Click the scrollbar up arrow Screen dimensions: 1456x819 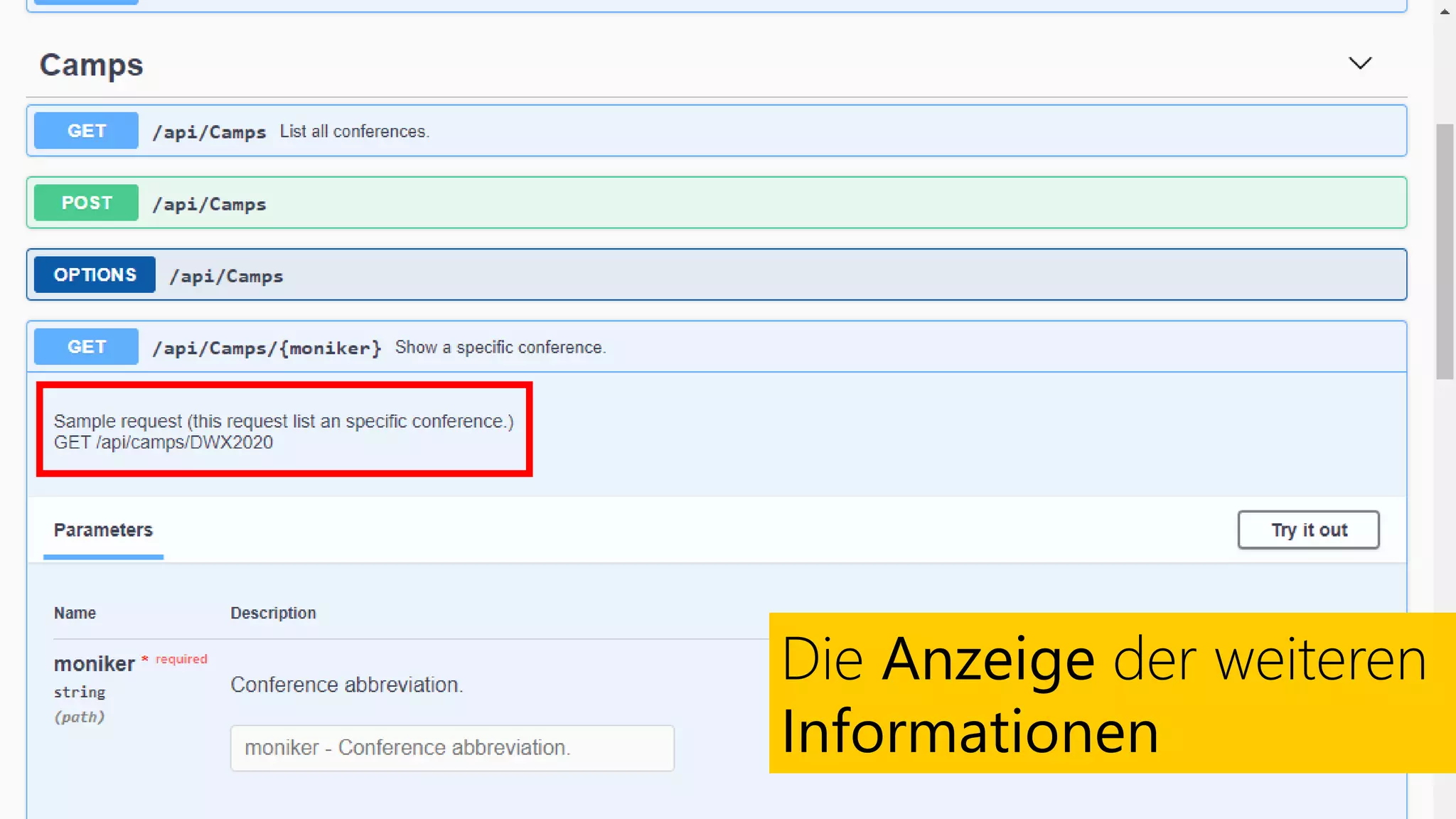point(1445,12)
